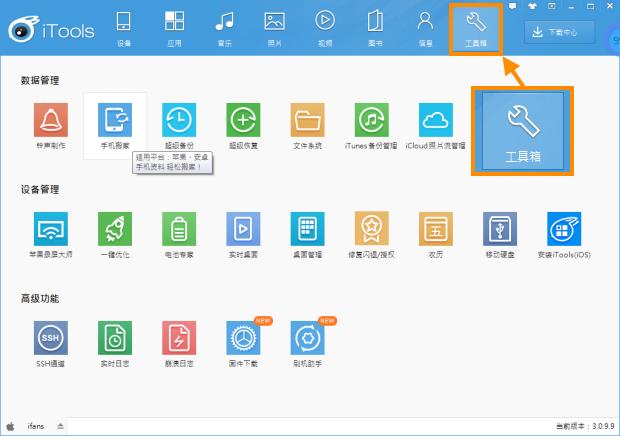Switch to the Music tab
The height and width of the screenshot is (436, 620).
point(225,28)
